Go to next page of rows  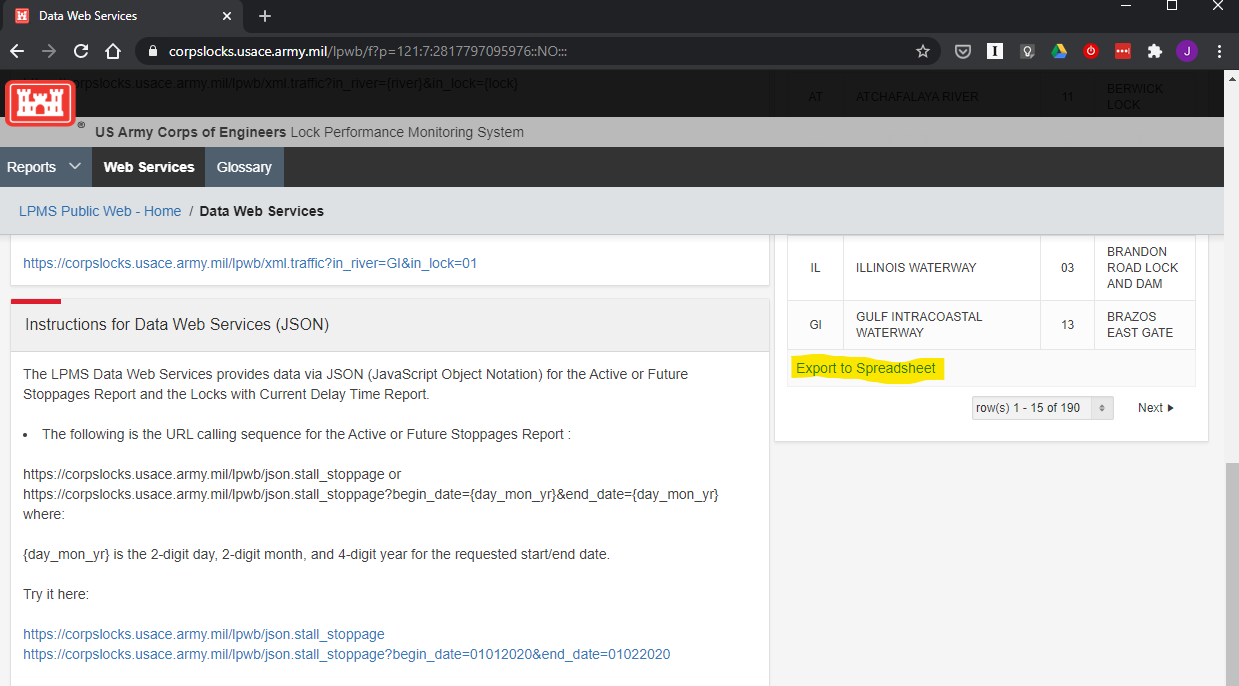1155,408
